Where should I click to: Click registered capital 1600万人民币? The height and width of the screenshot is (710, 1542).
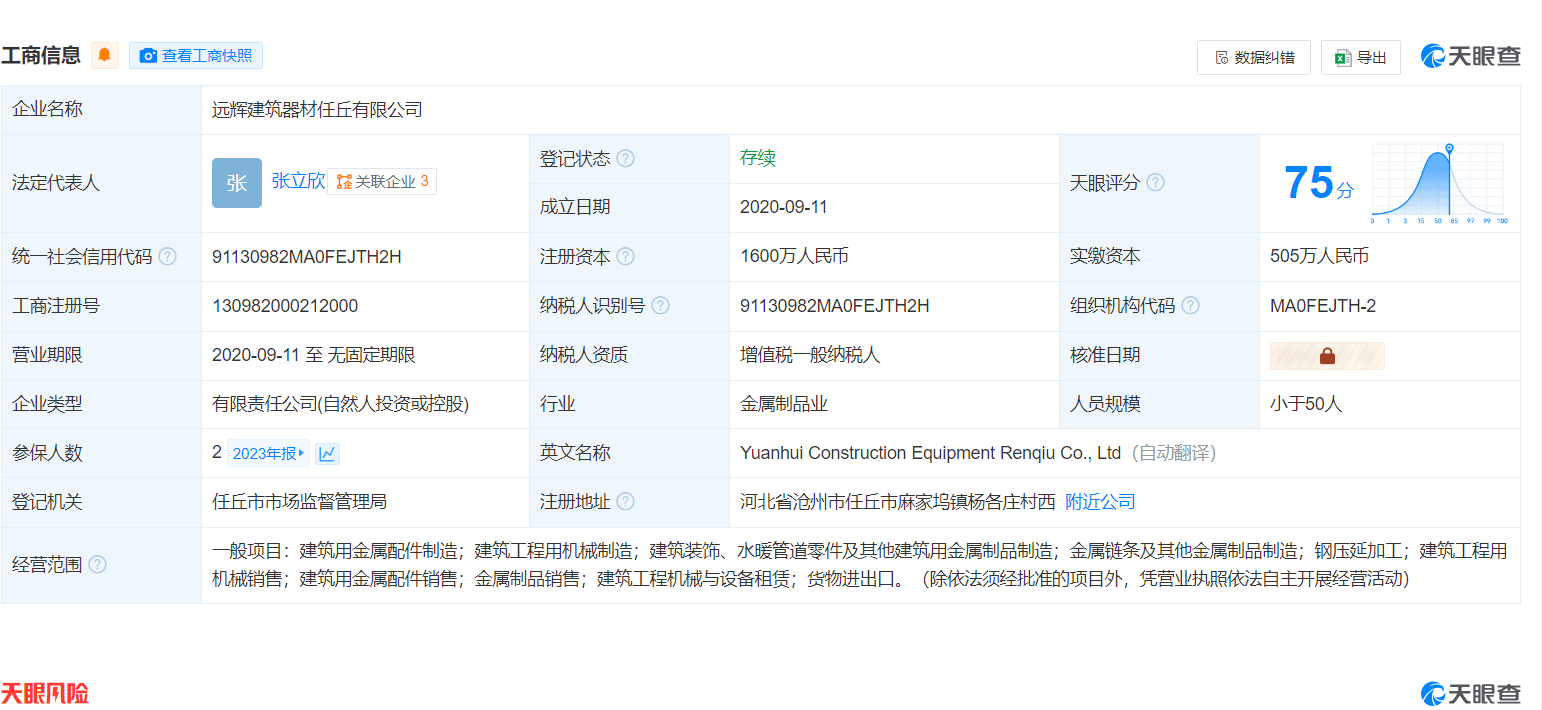point(794,256)
